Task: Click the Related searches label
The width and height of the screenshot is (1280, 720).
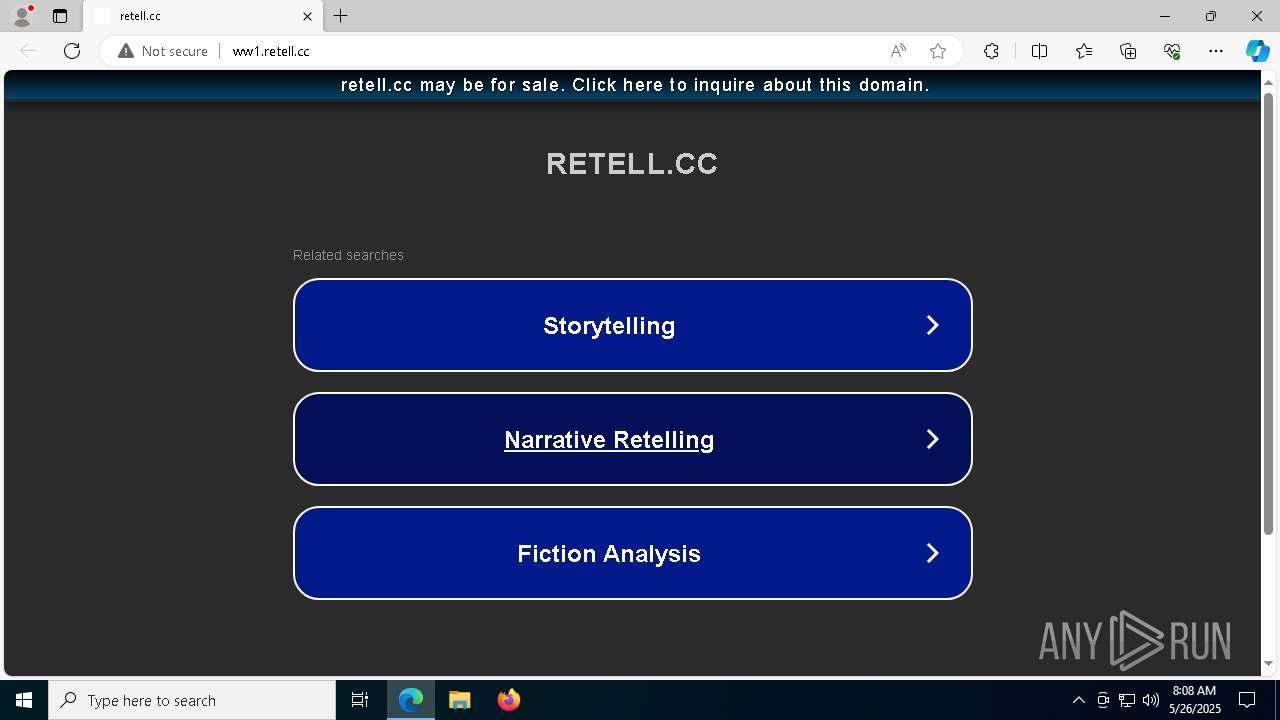Action: [x=348, y=255]
